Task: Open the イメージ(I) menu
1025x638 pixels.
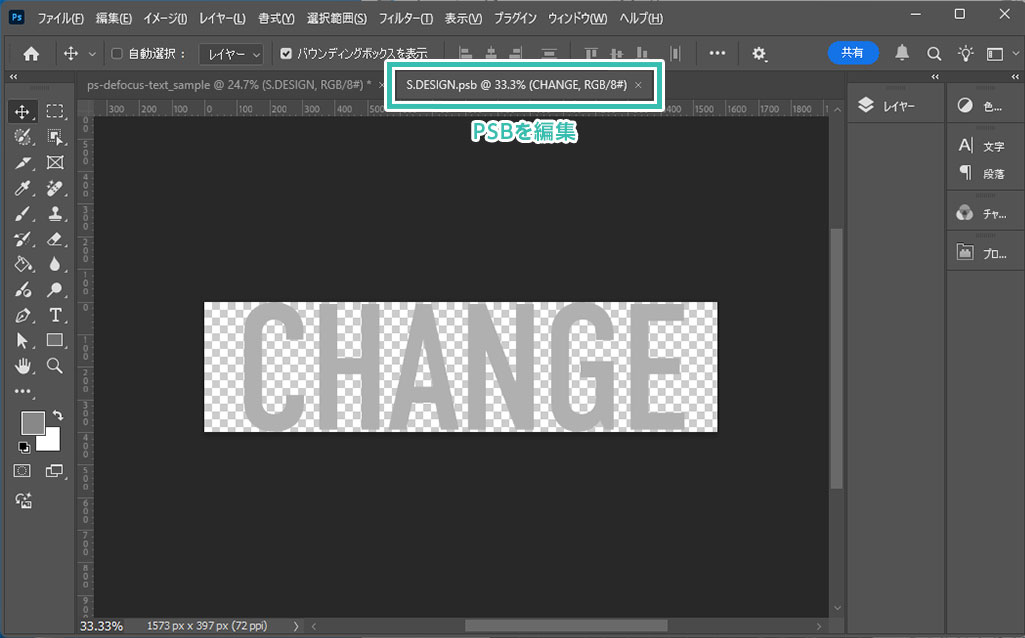Action: pyautogui.click(x=165, y=18)
